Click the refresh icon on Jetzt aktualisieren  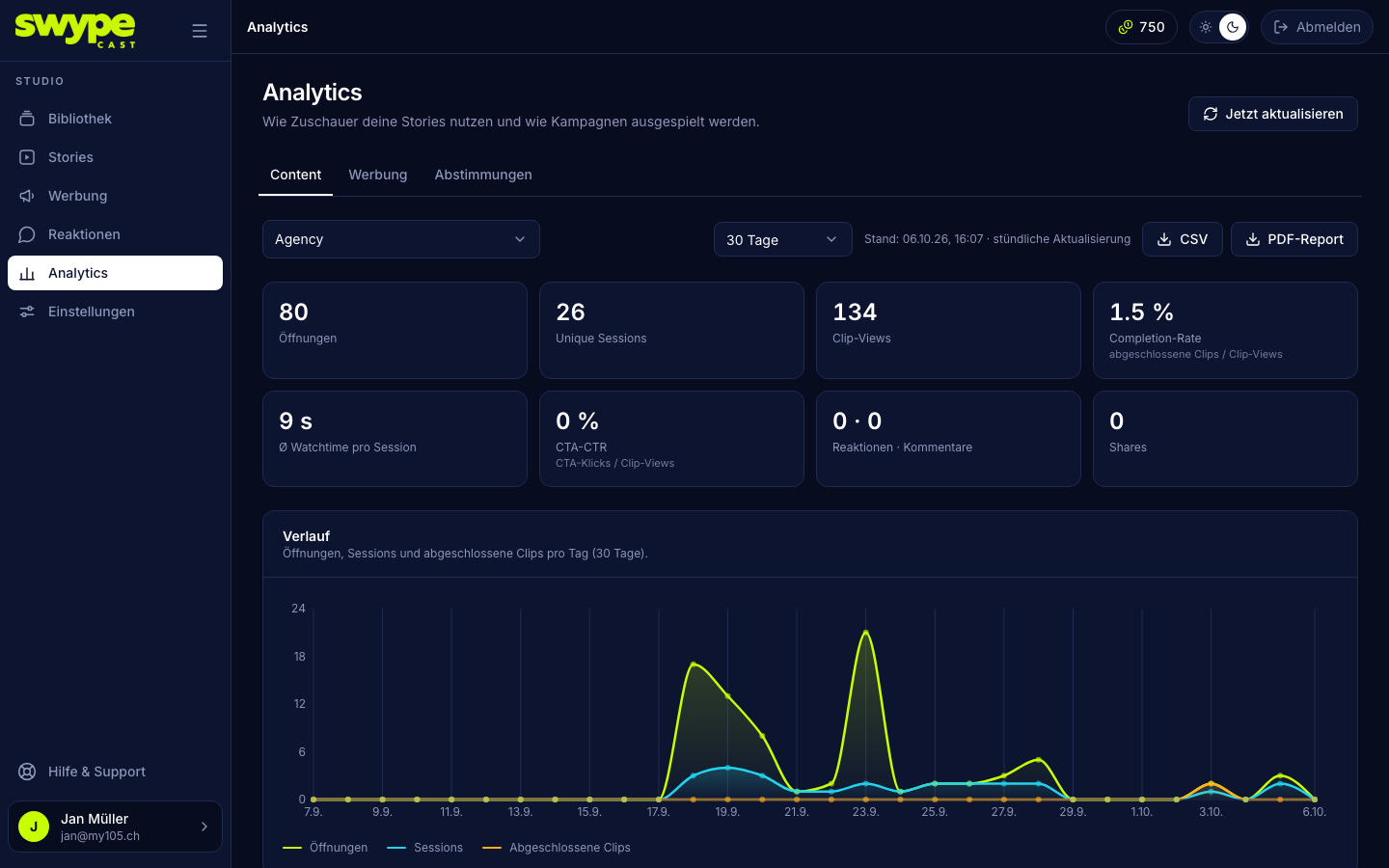tap(1211, 114)
